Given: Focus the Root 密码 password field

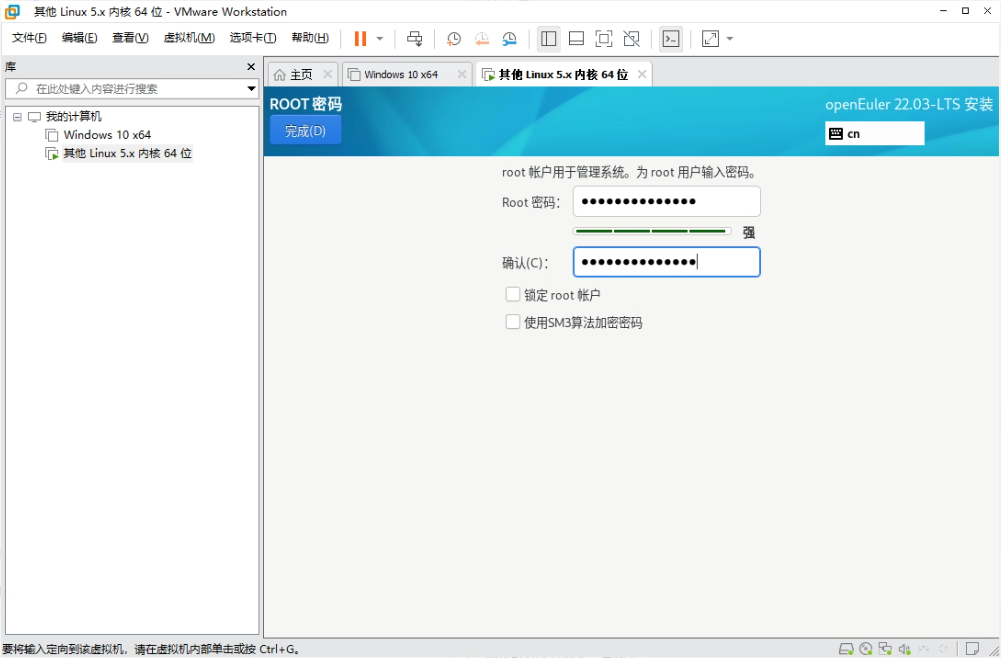Looking at the screenshot, I should coord(666,202).
